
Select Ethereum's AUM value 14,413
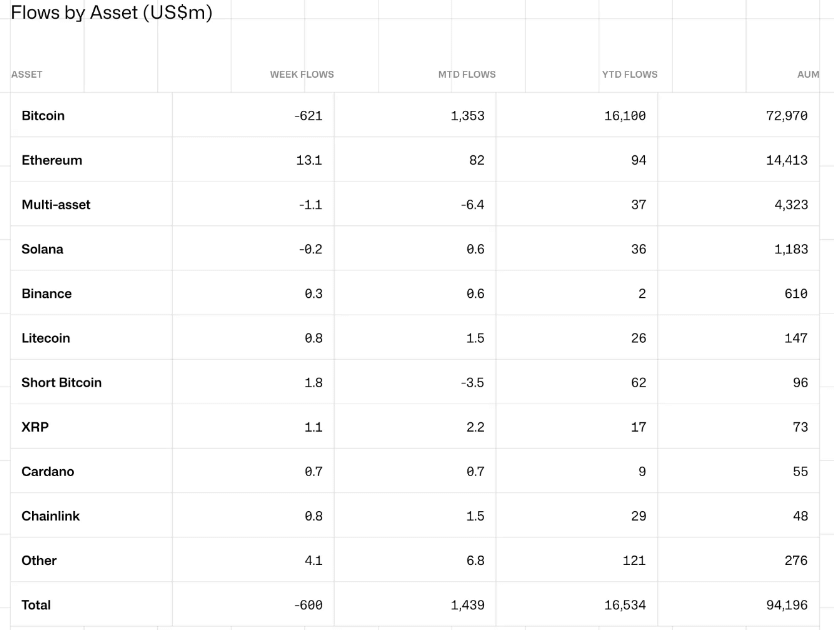[x=786, y=160]
